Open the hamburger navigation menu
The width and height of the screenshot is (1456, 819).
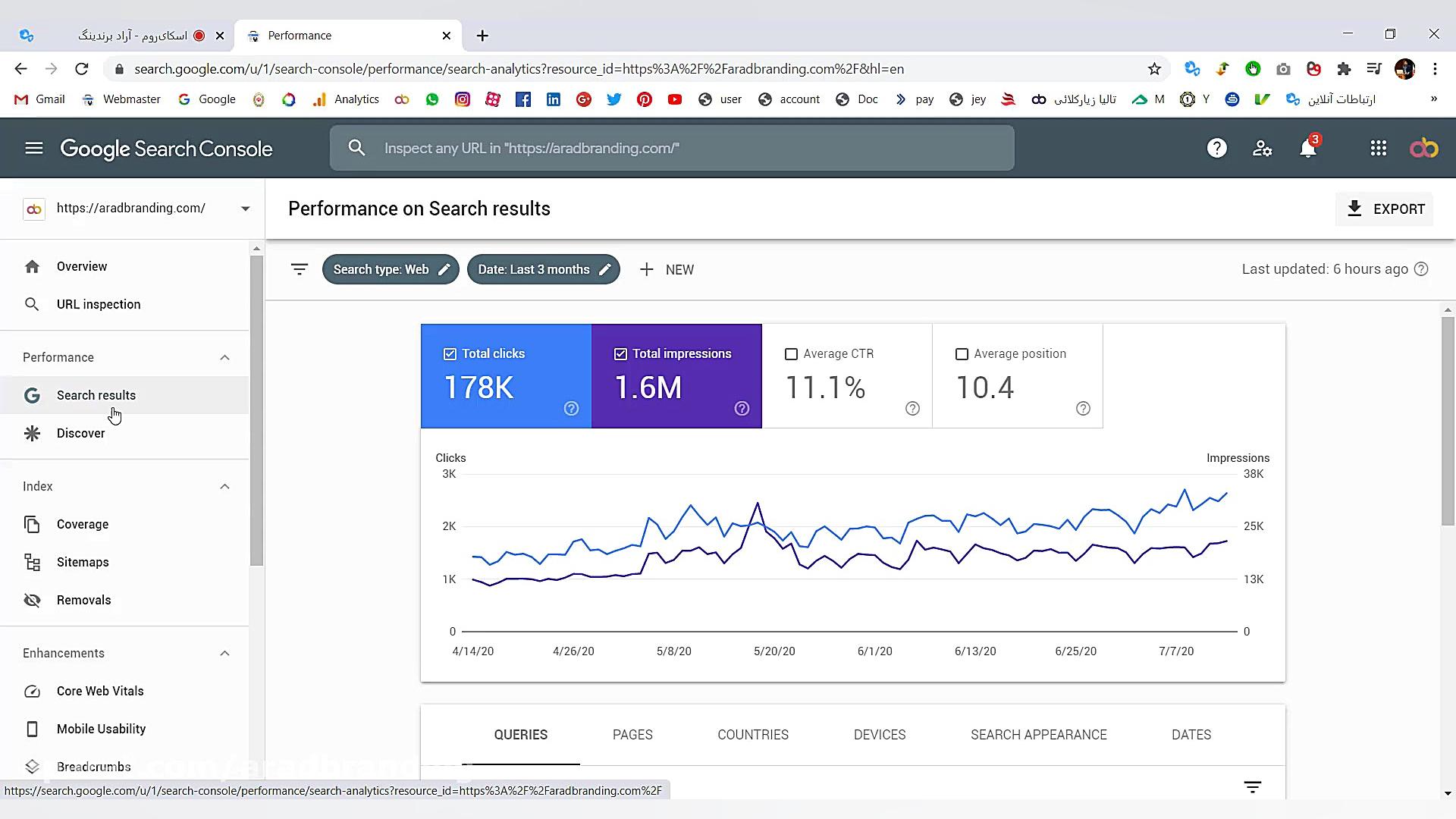[33, 149]
